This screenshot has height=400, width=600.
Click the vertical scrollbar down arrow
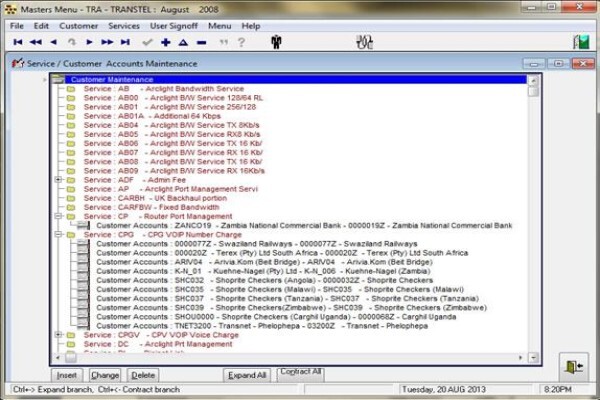coord(533,358)
